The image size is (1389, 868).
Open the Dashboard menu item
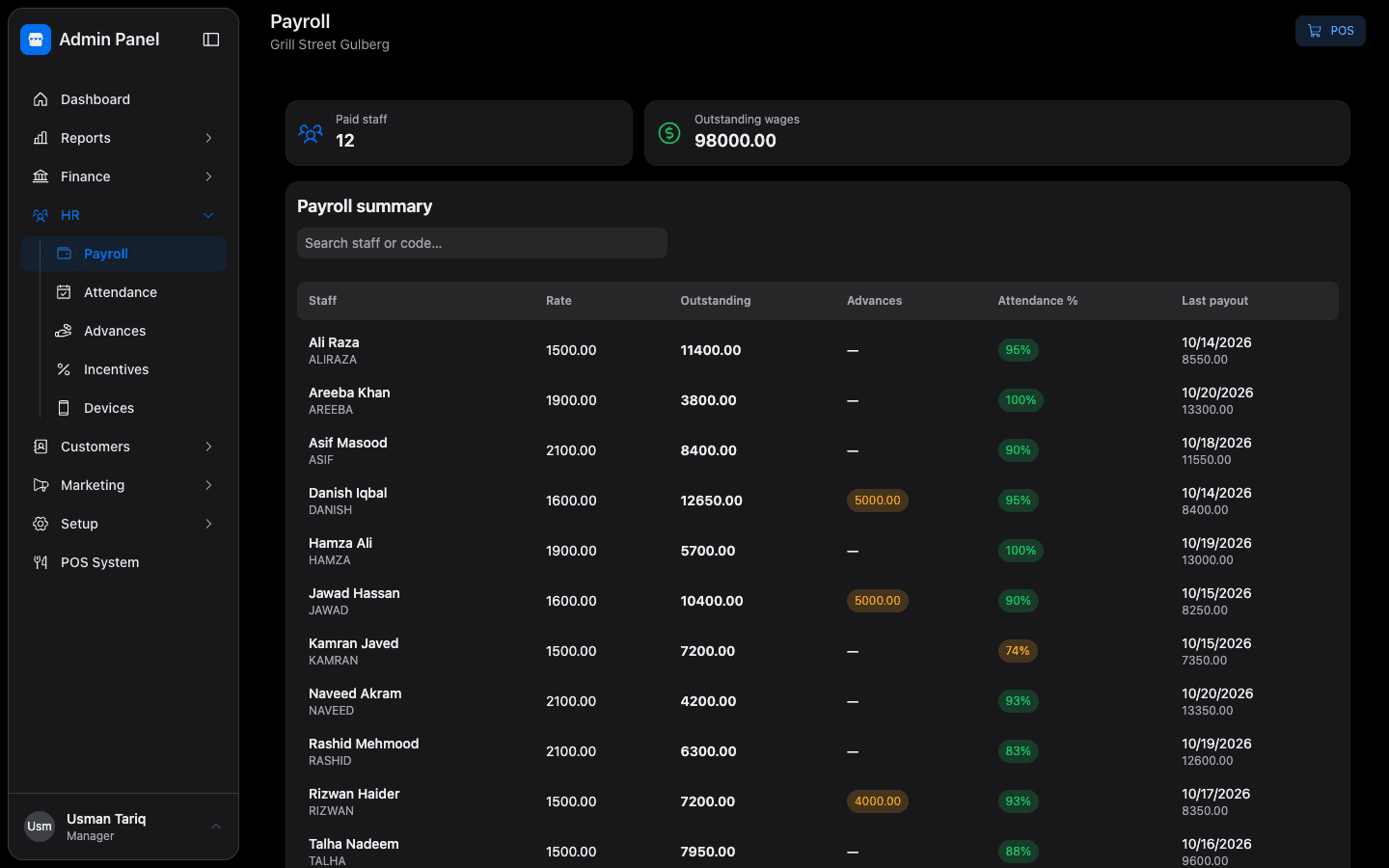pos(123,99)
